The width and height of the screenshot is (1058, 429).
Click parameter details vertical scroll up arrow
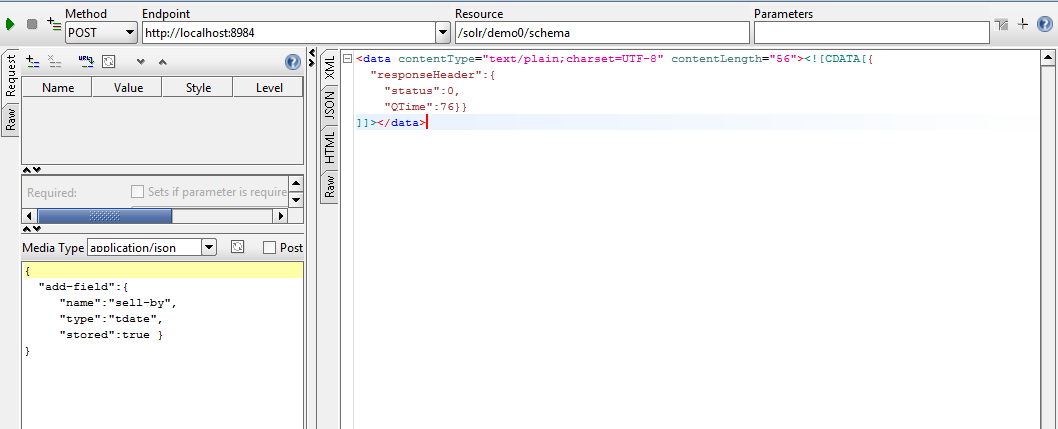pyautogui.click(x=296, y=183)
